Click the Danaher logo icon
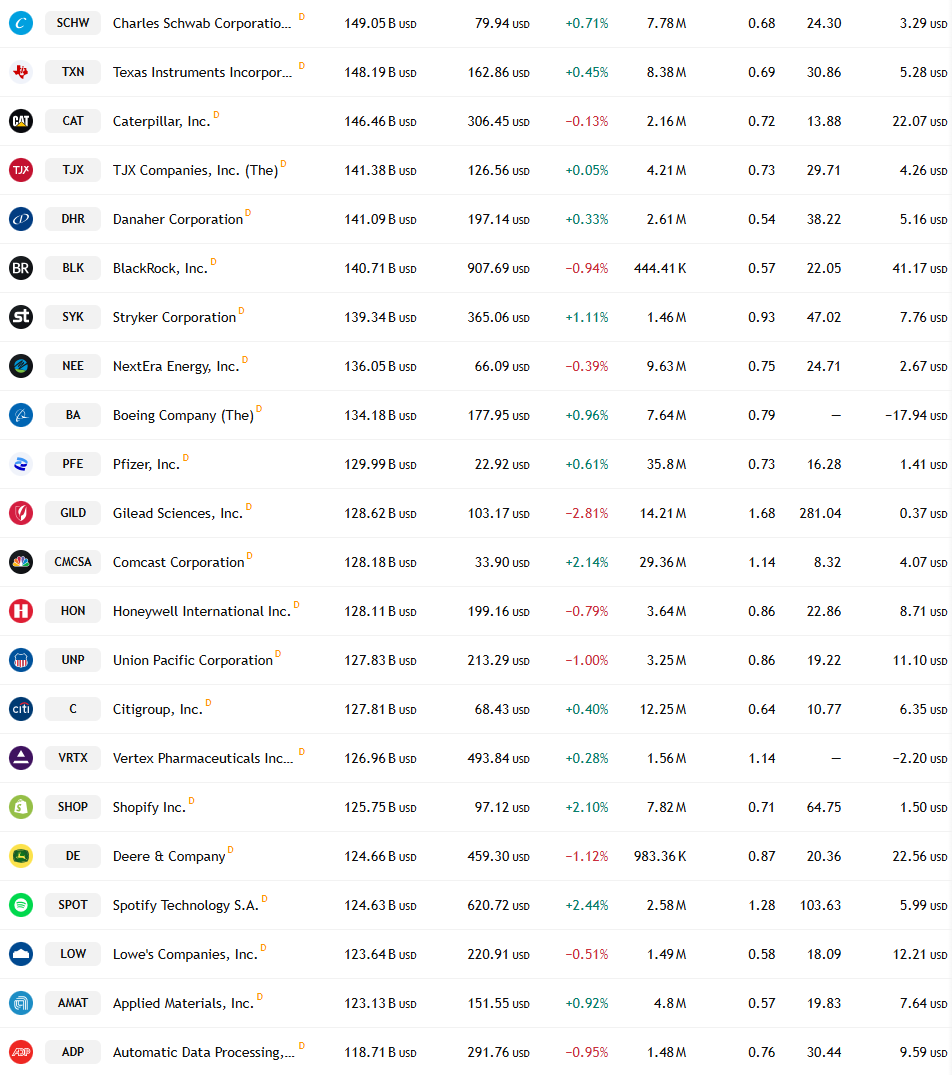The image size is (952, 1075). [21, 219]
